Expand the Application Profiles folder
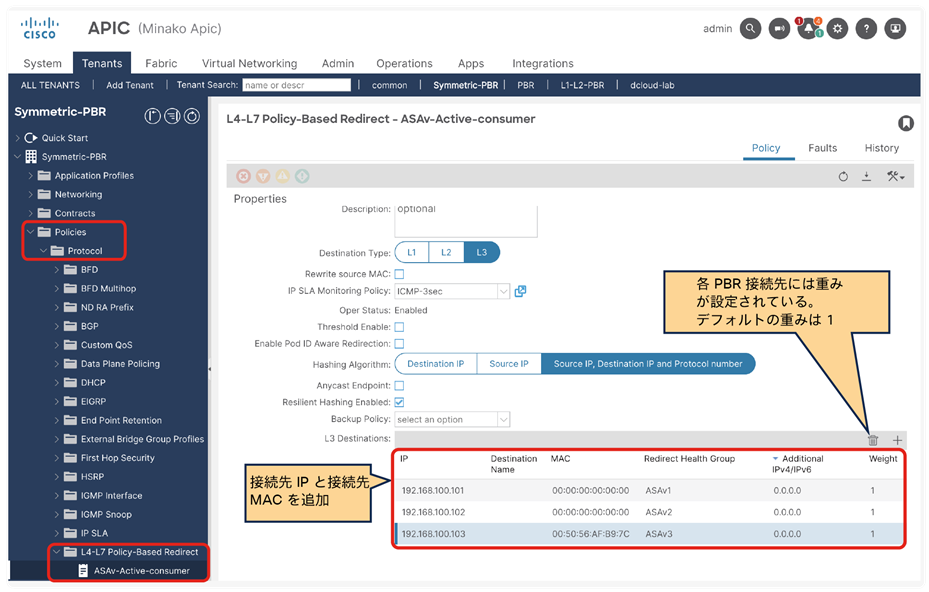The height and width of the screenshot is (592, 929). tap(30, 175)
